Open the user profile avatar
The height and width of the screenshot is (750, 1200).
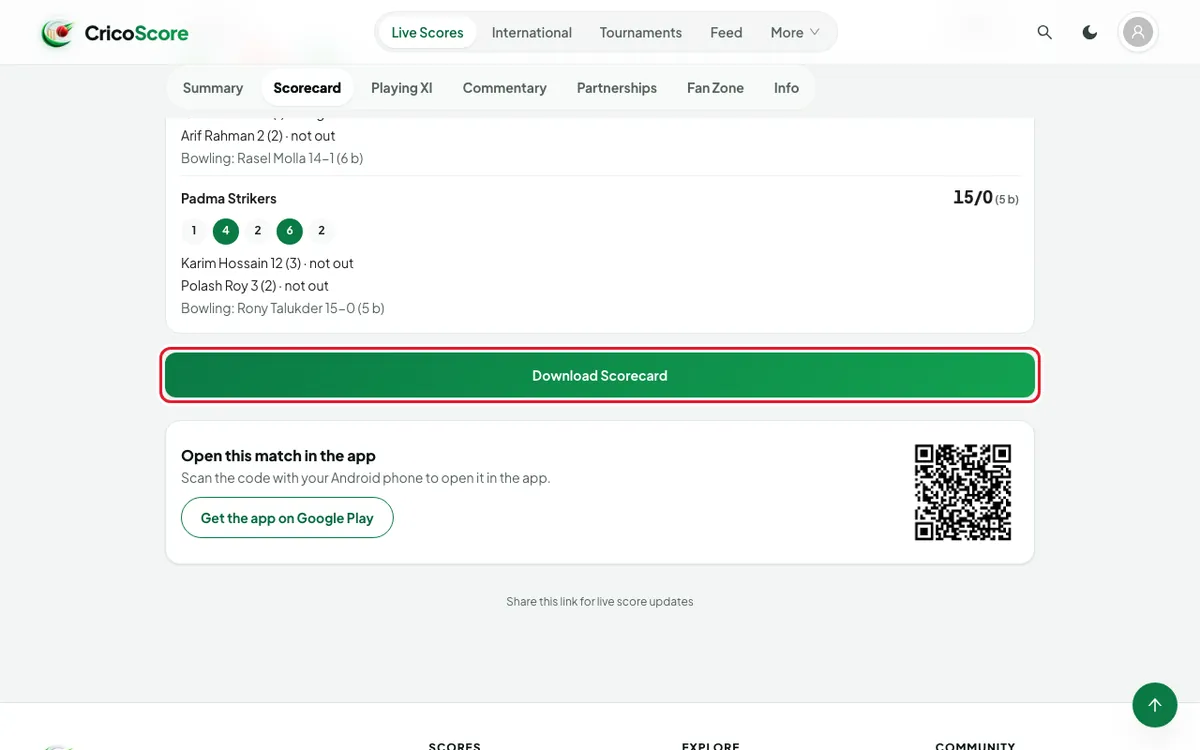1138,33
